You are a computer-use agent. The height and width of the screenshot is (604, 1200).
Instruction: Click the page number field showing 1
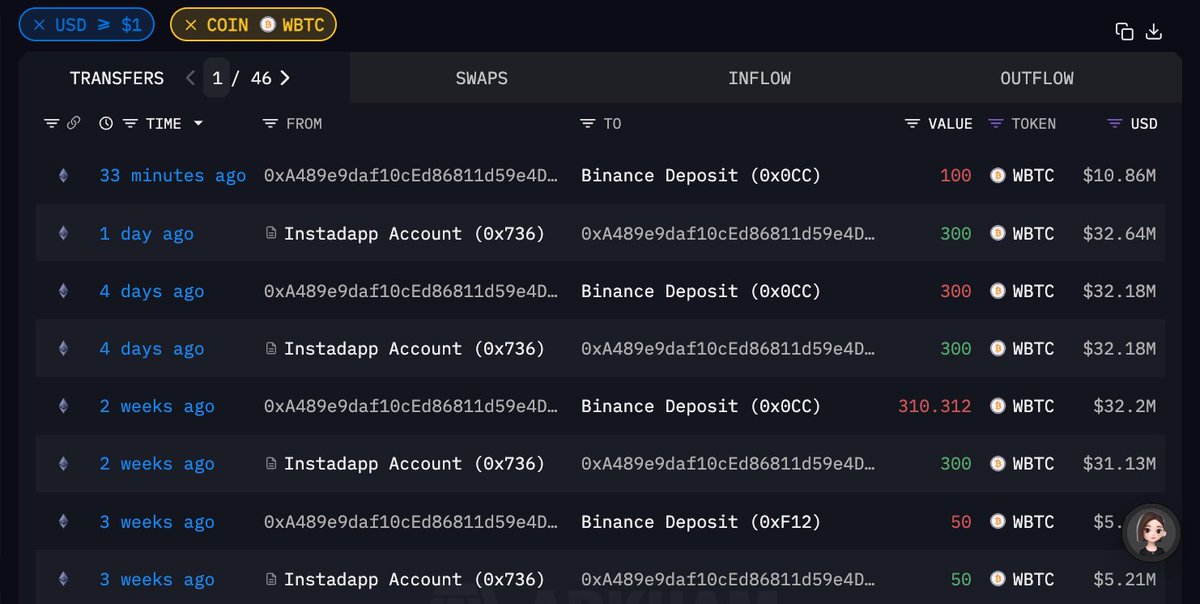217,78
